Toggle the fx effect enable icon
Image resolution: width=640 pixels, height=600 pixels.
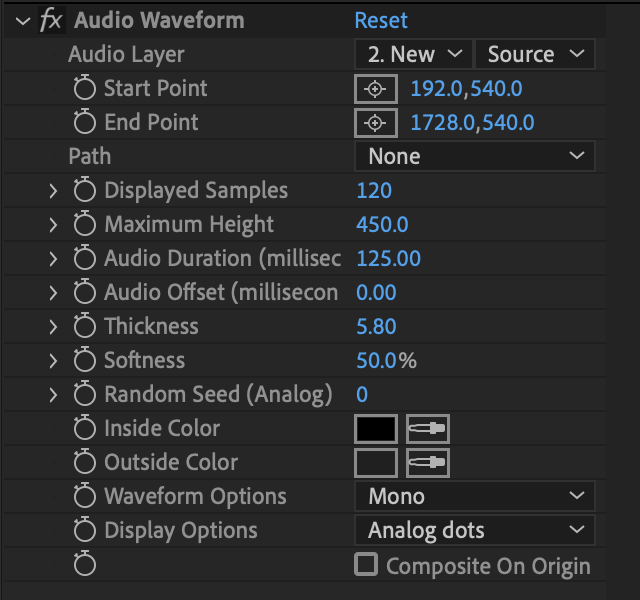pos(50,21)
